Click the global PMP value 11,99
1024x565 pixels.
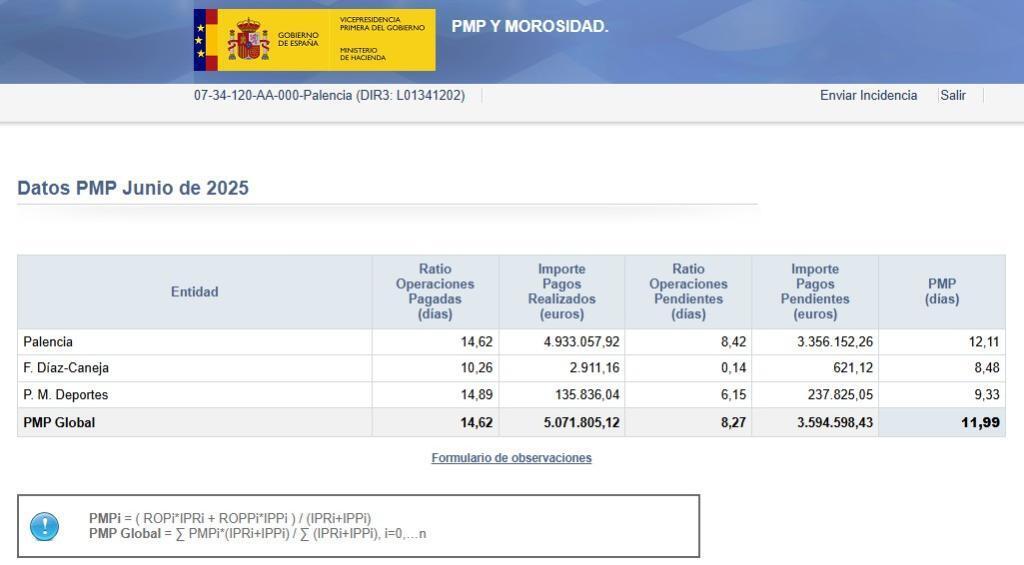(x=980, y=423)
